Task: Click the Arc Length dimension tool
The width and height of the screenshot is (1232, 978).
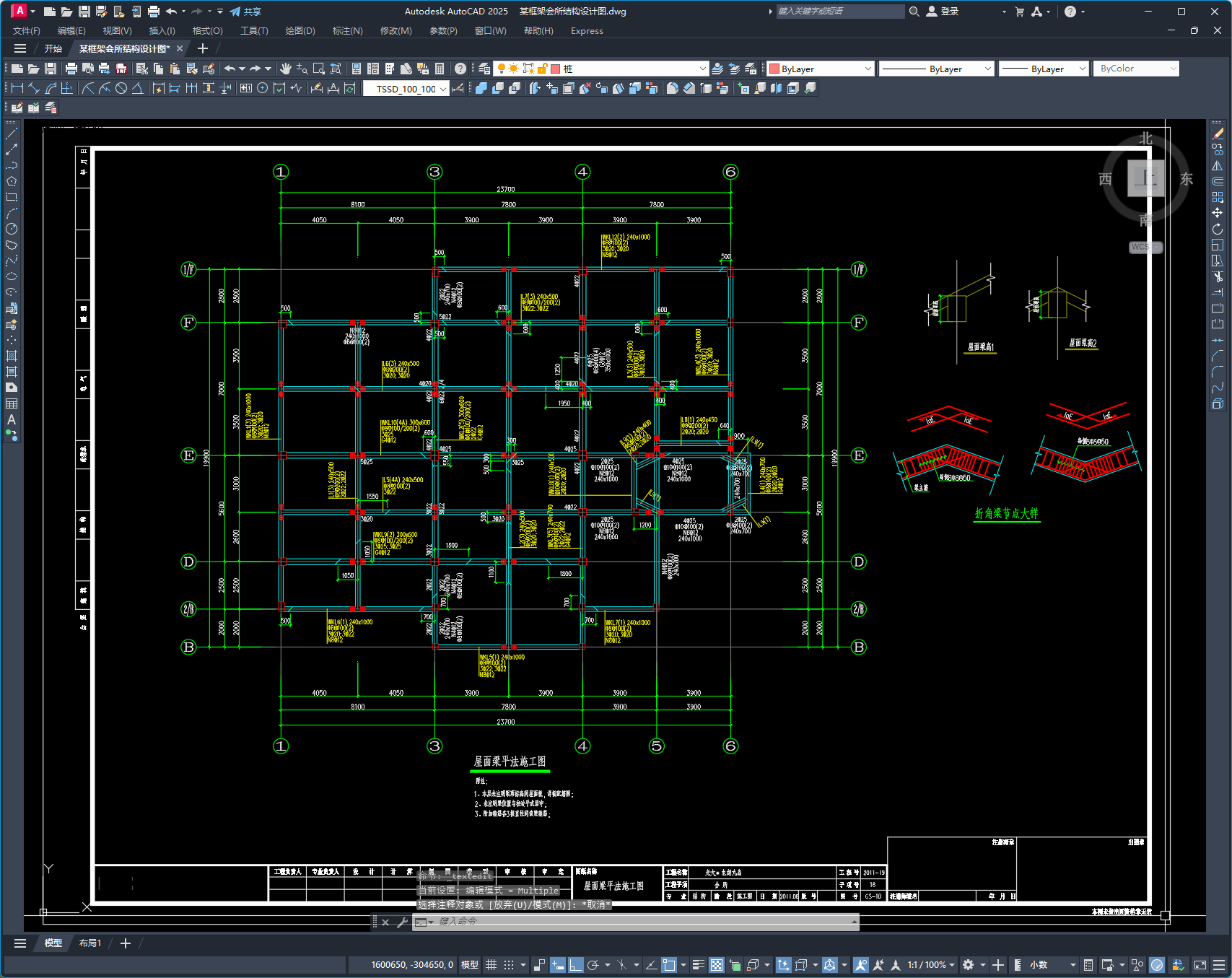Action: point(51,88)
